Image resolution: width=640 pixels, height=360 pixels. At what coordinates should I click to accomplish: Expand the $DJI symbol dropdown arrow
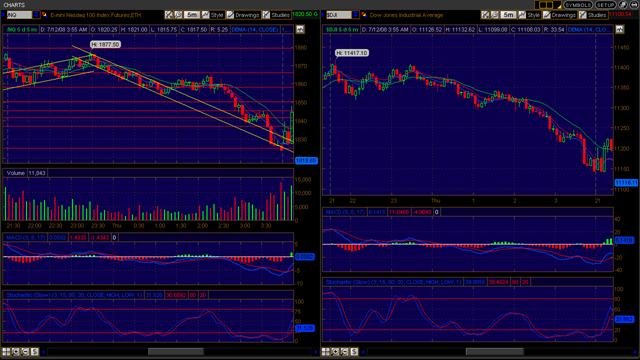(355, 15)
